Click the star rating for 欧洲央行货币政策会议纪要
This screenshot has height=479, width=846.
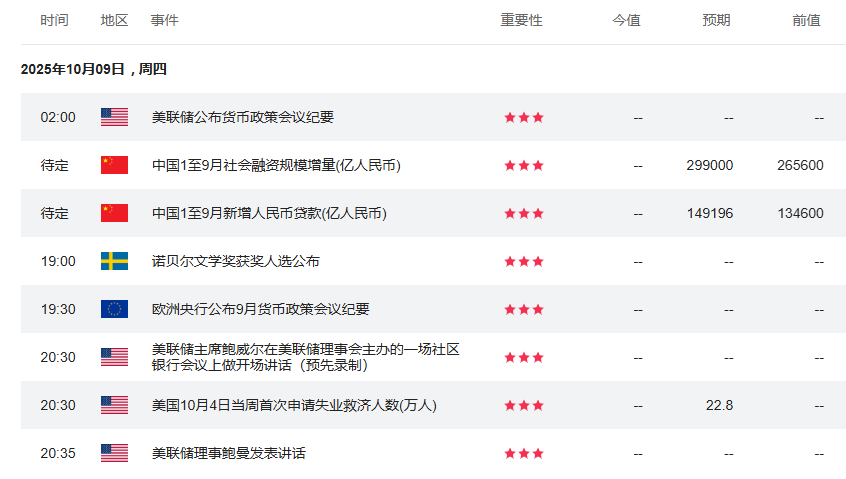(x=524, y=309)
